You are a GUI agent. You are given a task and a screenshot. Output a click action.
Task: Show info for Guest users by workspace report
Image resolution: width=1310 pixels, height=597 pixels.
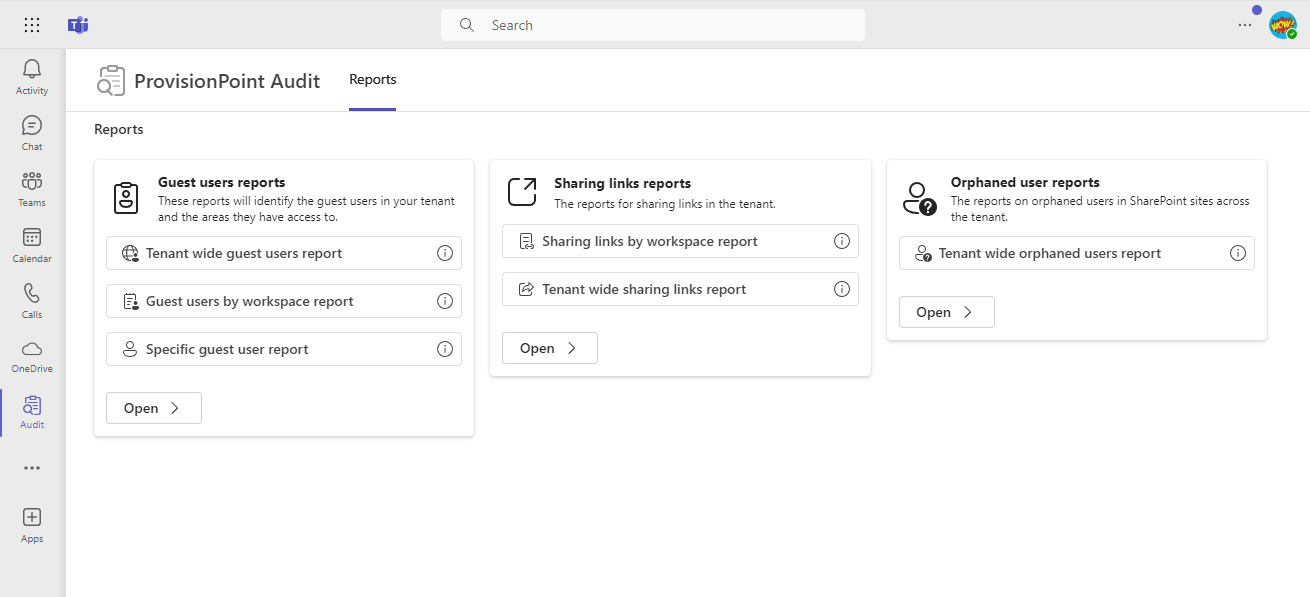445,301
